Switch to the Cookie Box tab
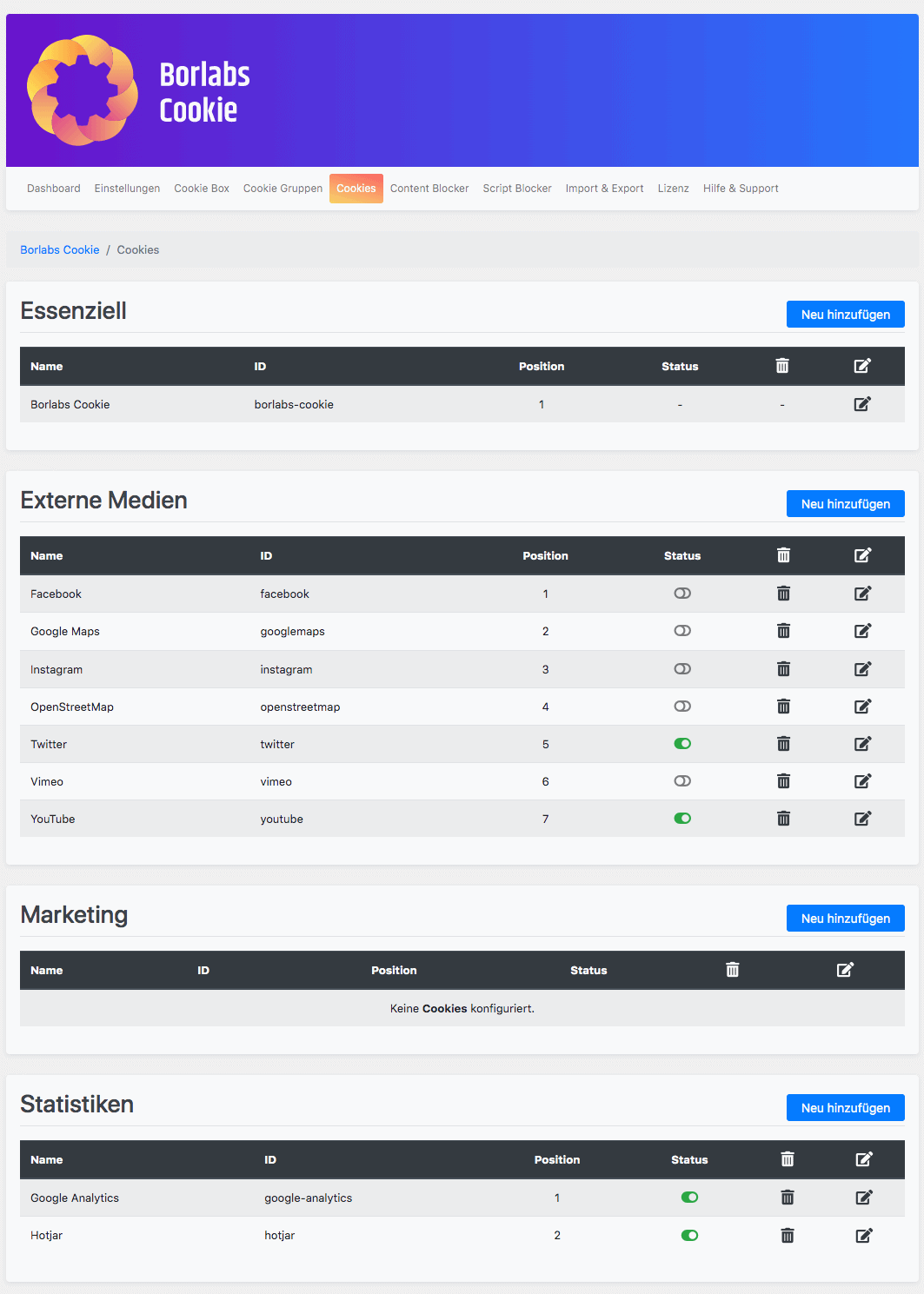Viewport: 924px width, 1294px height. tap(202, 189)
